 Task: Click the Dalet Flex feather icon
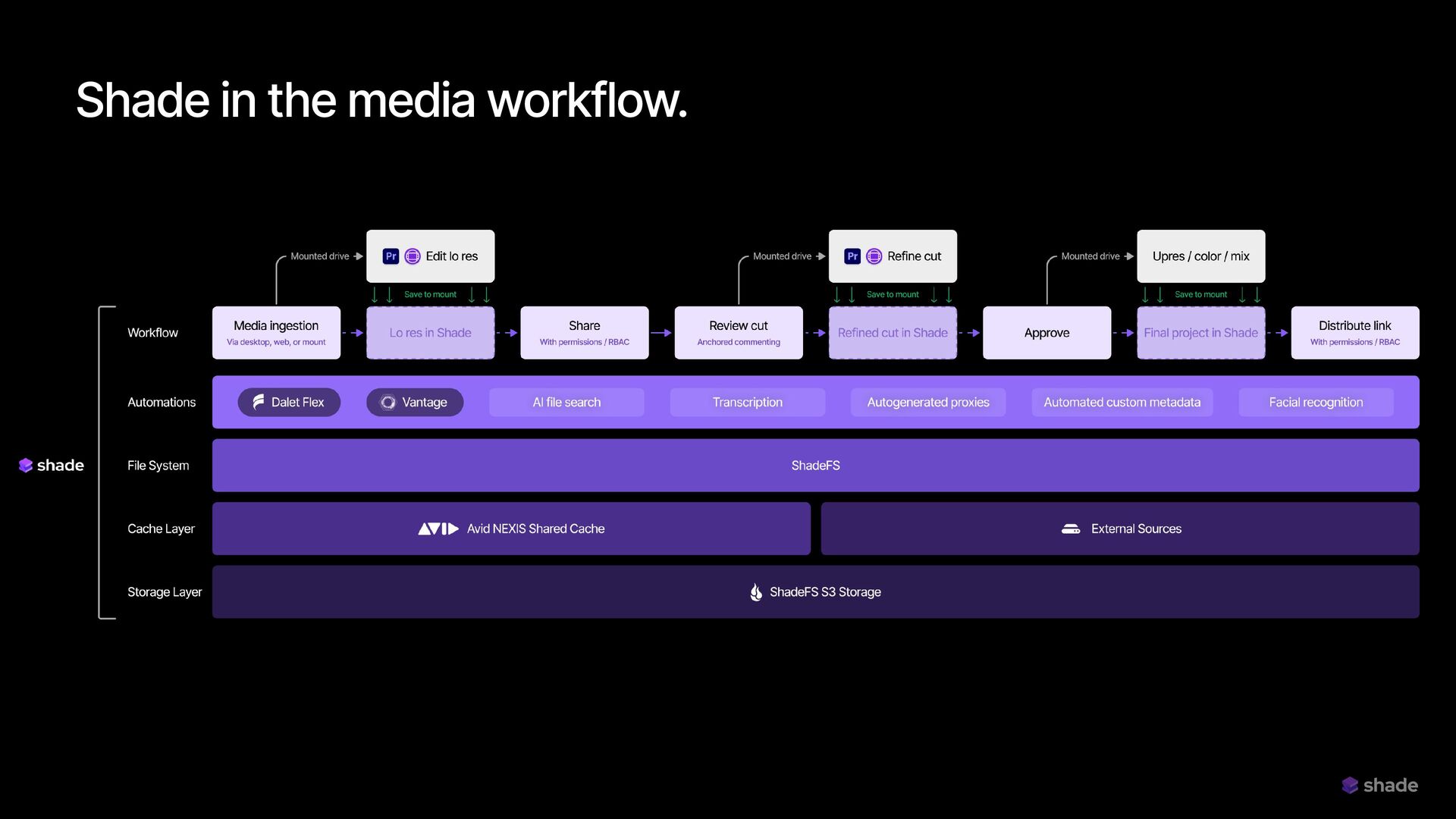(259, 402)
